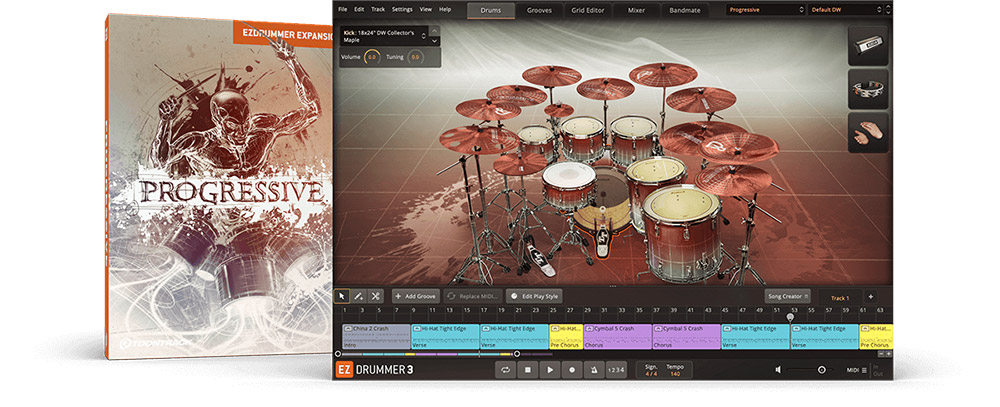Viewport: 1000px width, 407px height.
Task: Switch to the Grooves tab
Action: click(539, 10)
